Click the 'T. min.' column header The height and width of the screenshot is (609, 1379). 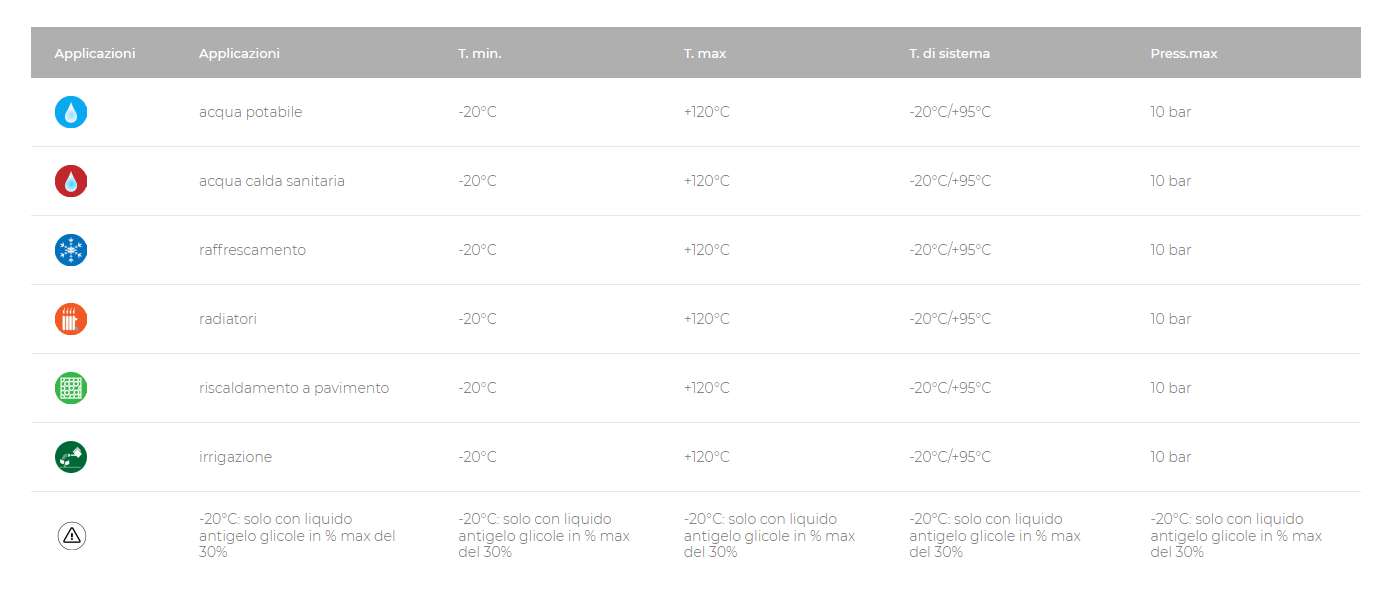click(x=480, y=53)
